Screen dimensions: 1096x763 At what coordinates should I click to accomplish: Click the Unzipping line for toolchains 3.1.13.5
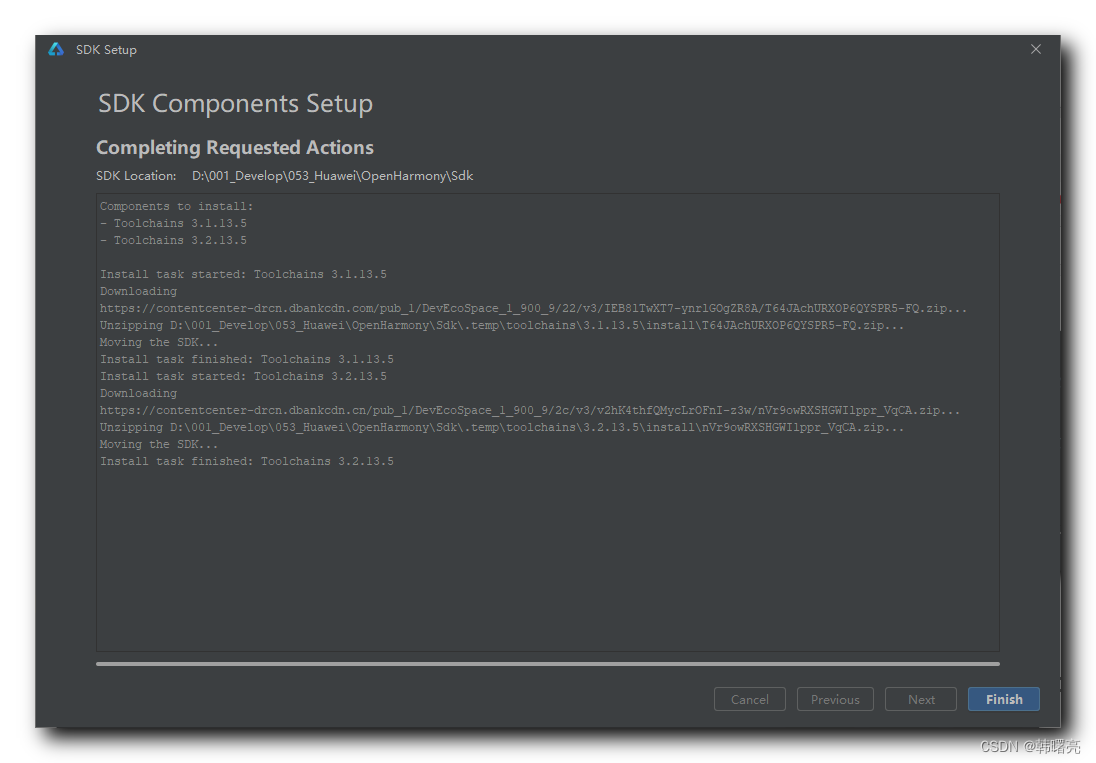[502, 326]
